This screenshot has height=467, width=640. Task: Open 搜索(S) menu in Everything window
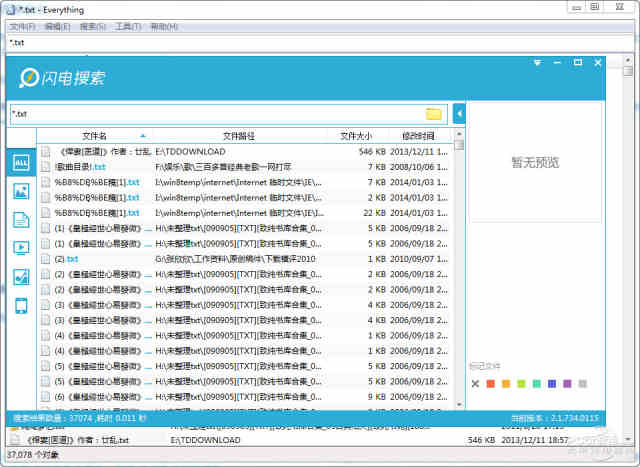tap(93, 27)
